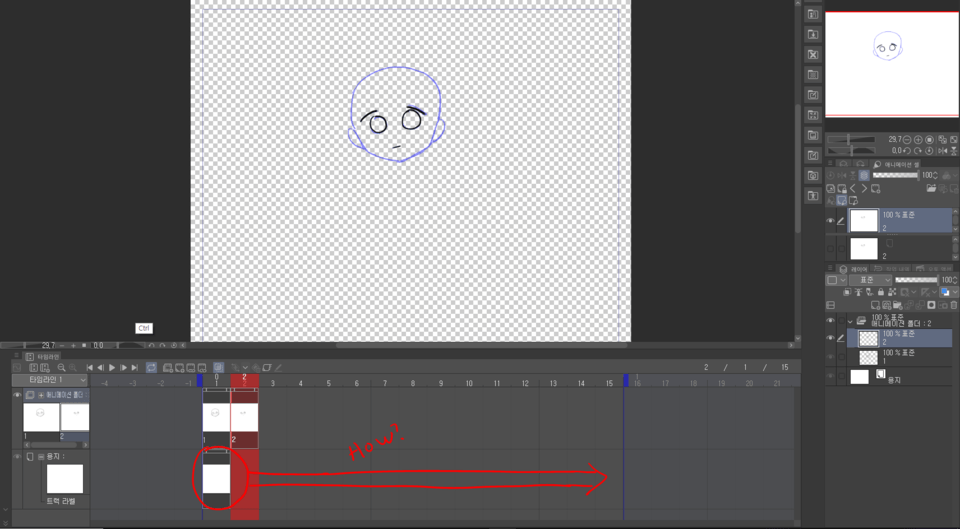The image size is (960, 529).
Task: Expand the animation folder track with plus button
Action: click(x=40, y=395)
